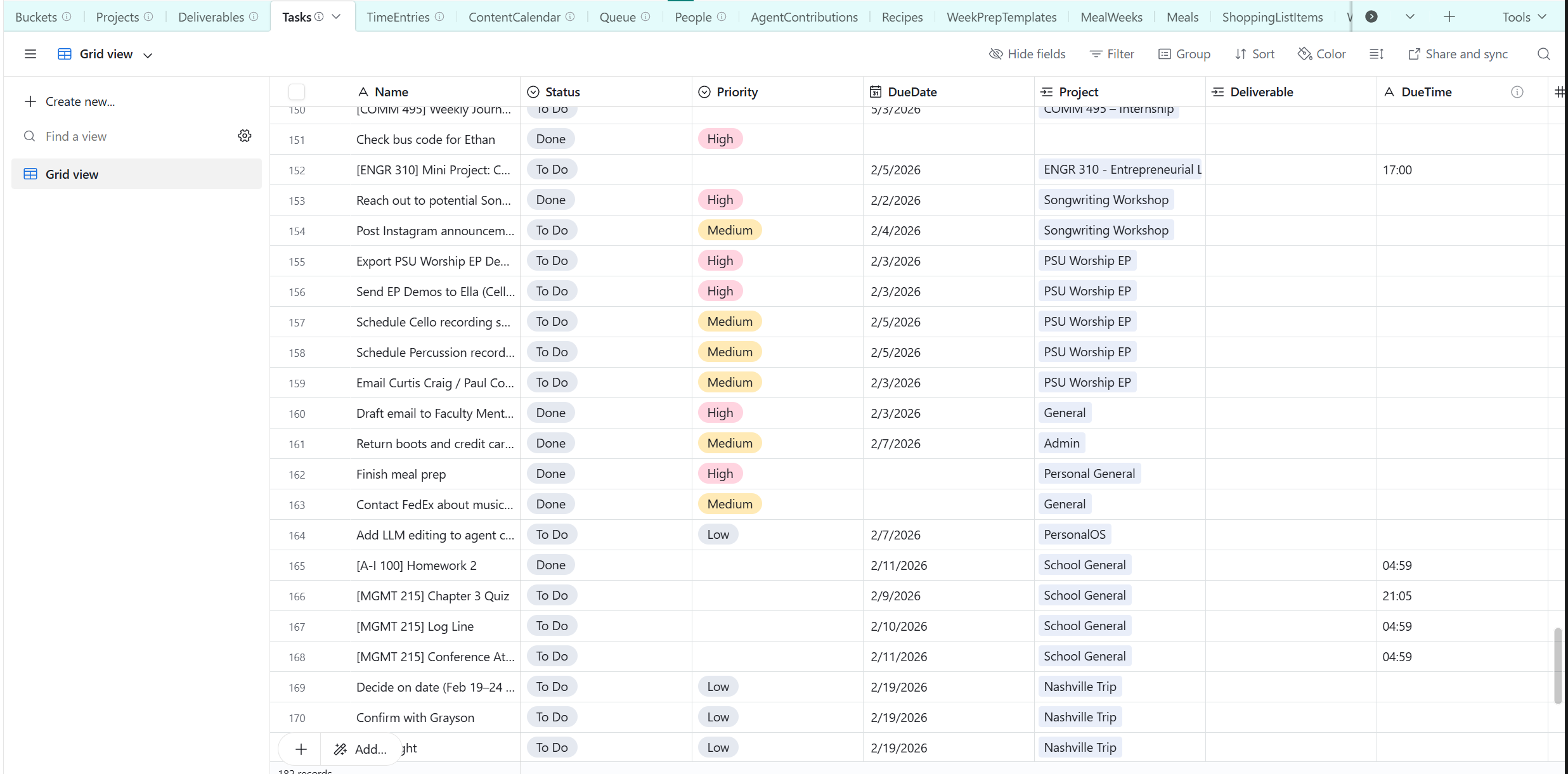This screenshot has height=774, width=1568.
Task: Open view list settings gear icon
Action: [x=245, y=136]
